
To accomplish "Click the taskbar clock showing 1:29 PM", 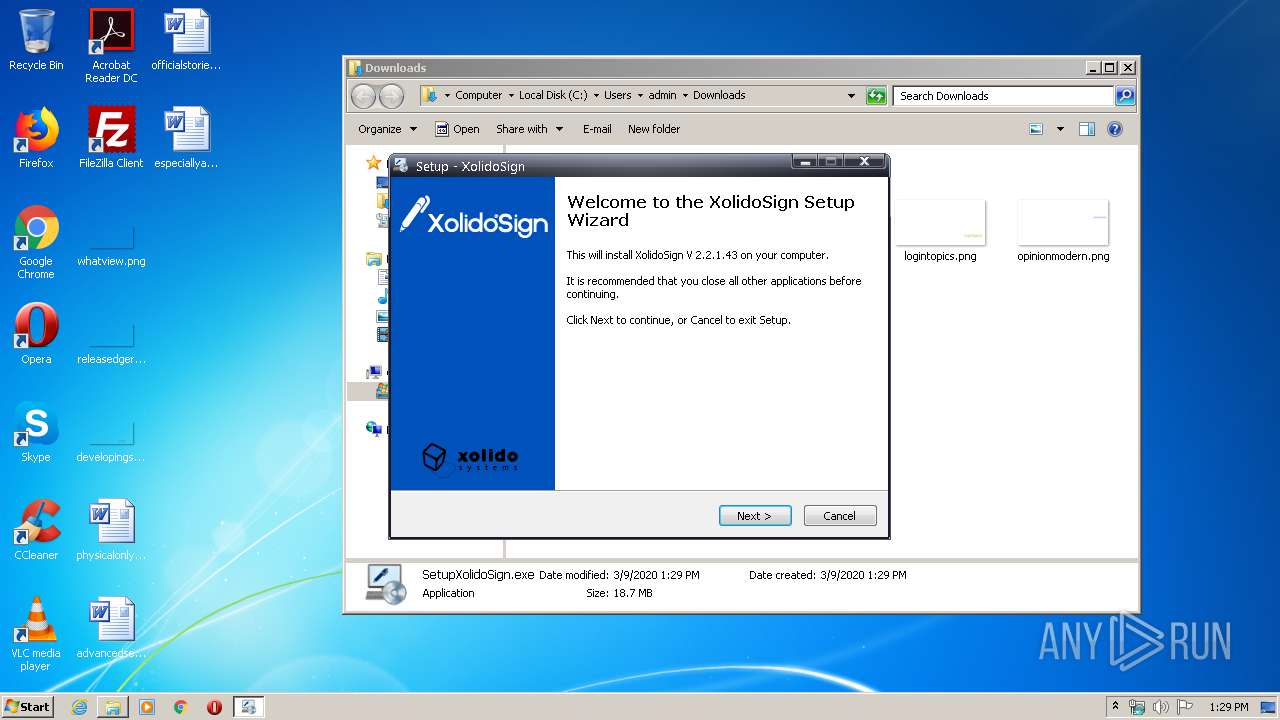I will pos(1228,707).
